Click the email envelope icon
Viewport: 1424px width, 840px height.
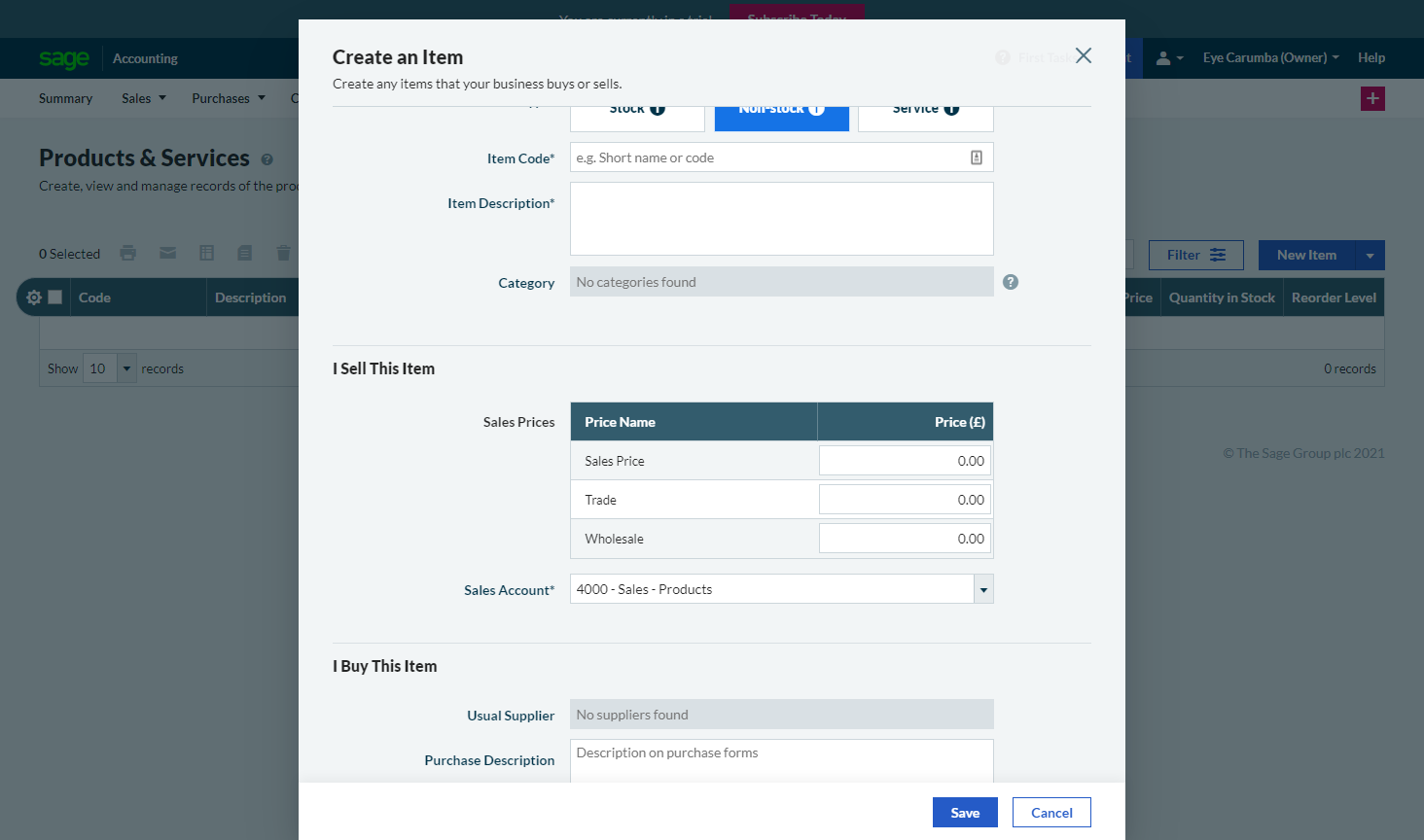coord(168,254)
